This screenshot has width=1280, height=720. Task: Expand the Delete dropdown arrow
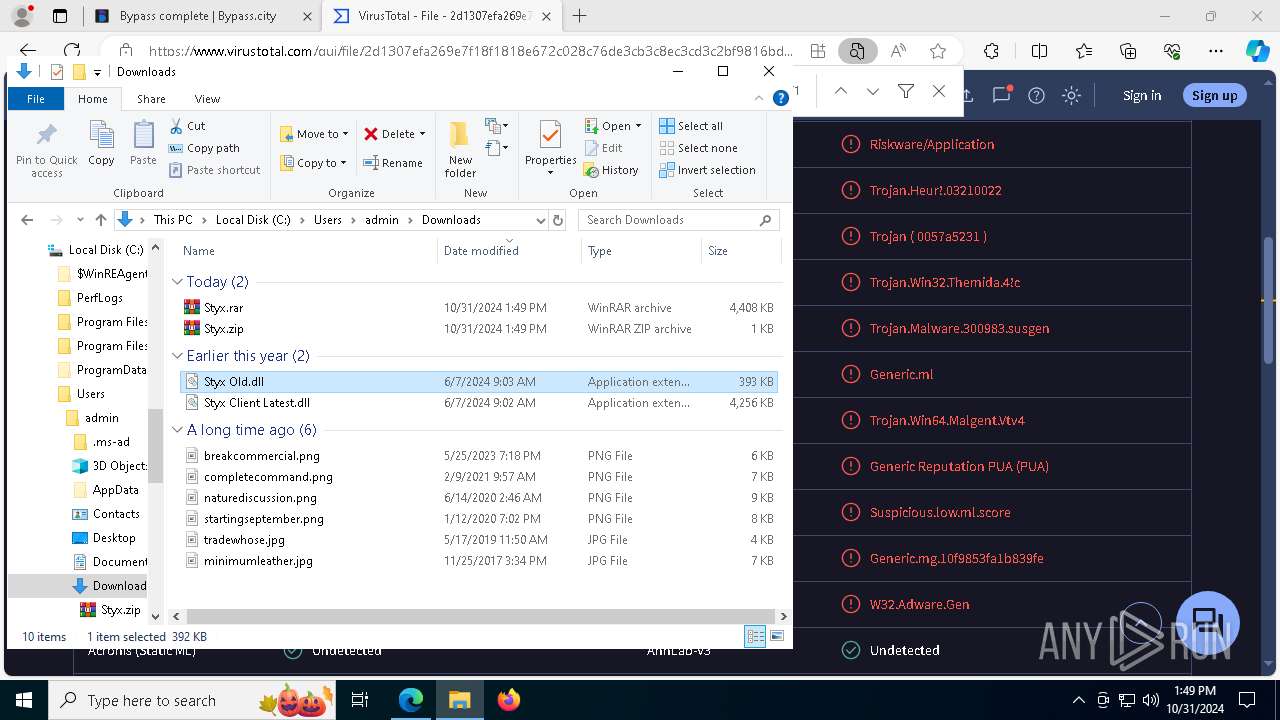click(x=422, y=134)
